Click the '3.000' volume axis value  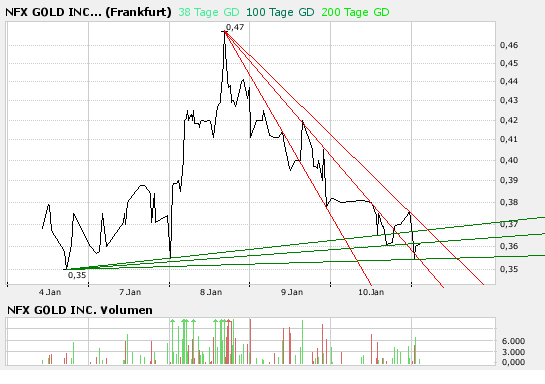tap(513, 352)
